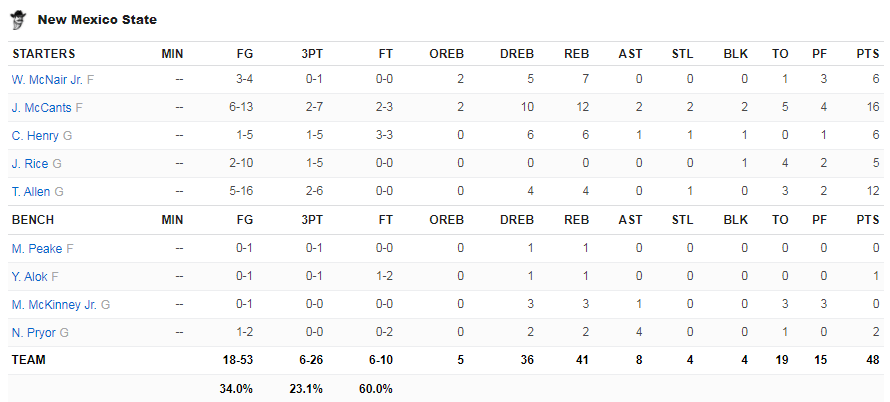Click the TEAM totals row label
Screen dimensions: 890x402
(28, 360)
